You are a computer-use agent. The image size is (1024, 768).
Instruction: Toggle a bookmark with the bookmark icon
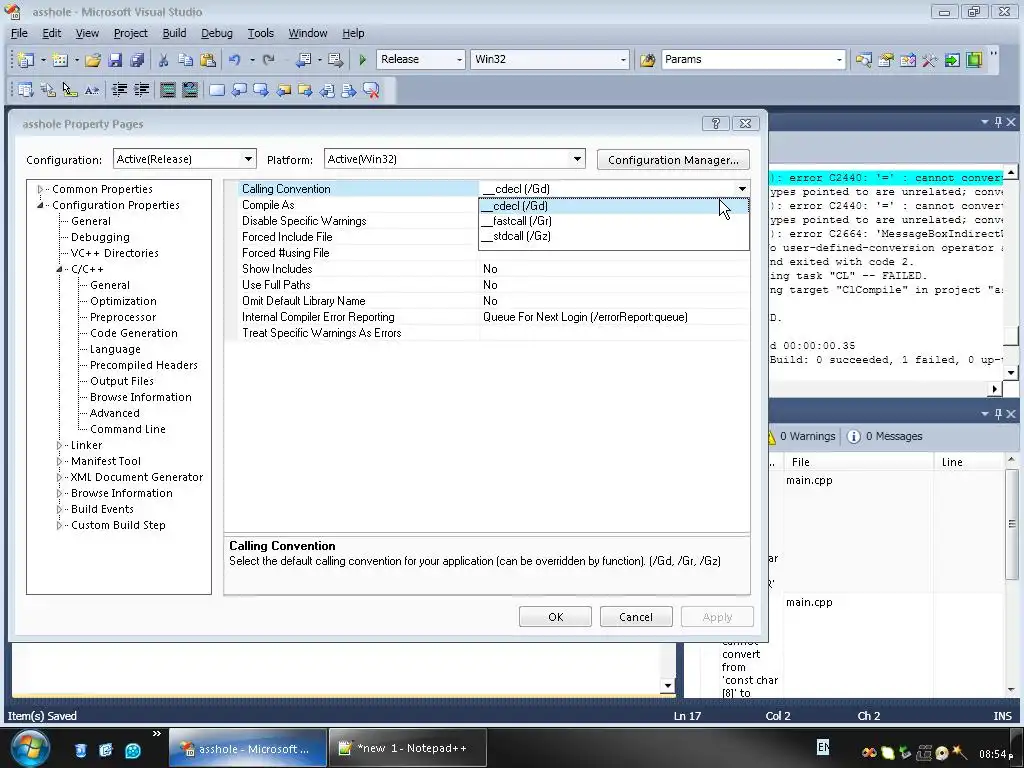[217, 90]
